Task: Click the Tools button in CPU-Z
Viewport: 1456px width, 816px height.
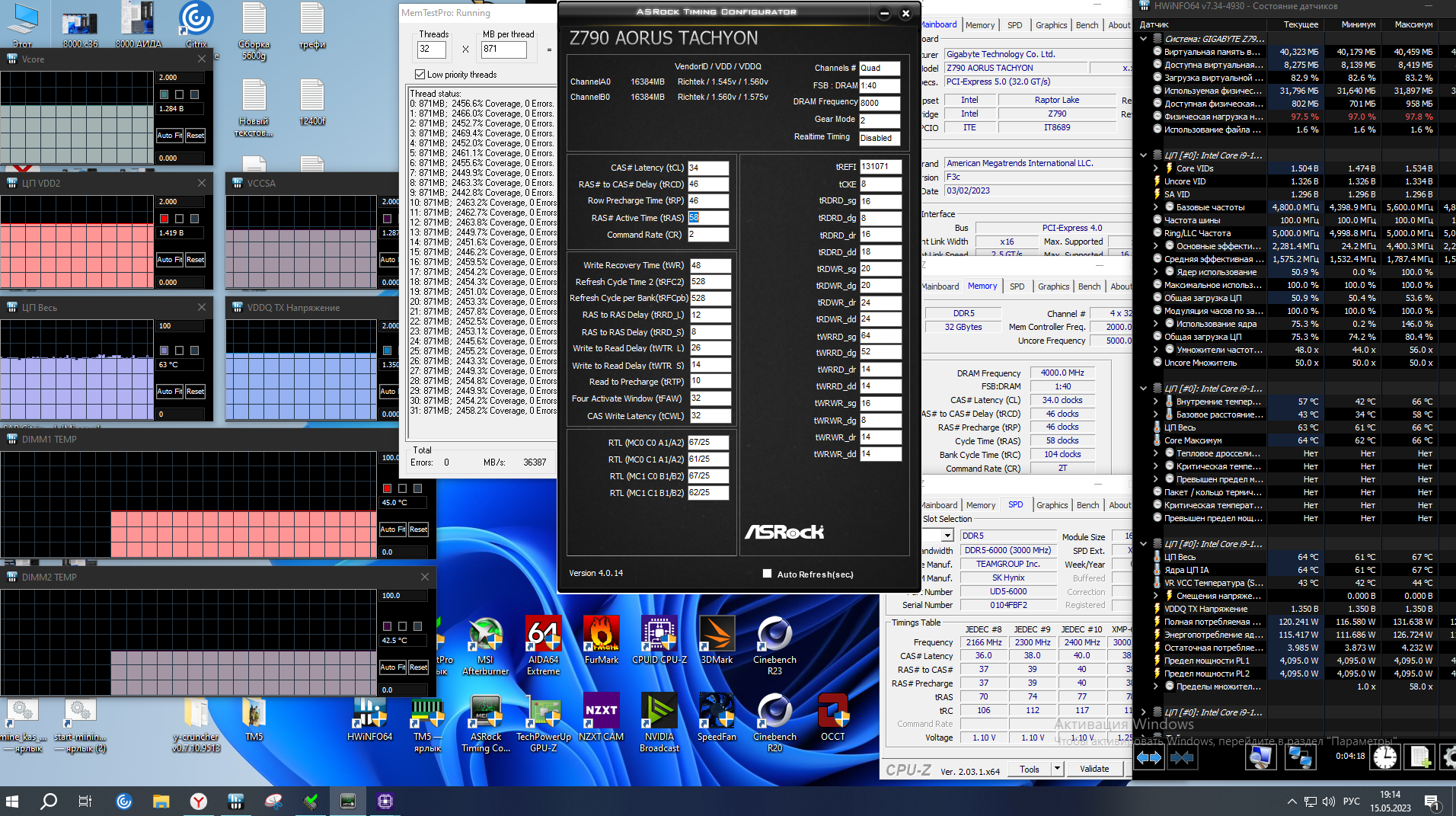Action: point(1030,769)
